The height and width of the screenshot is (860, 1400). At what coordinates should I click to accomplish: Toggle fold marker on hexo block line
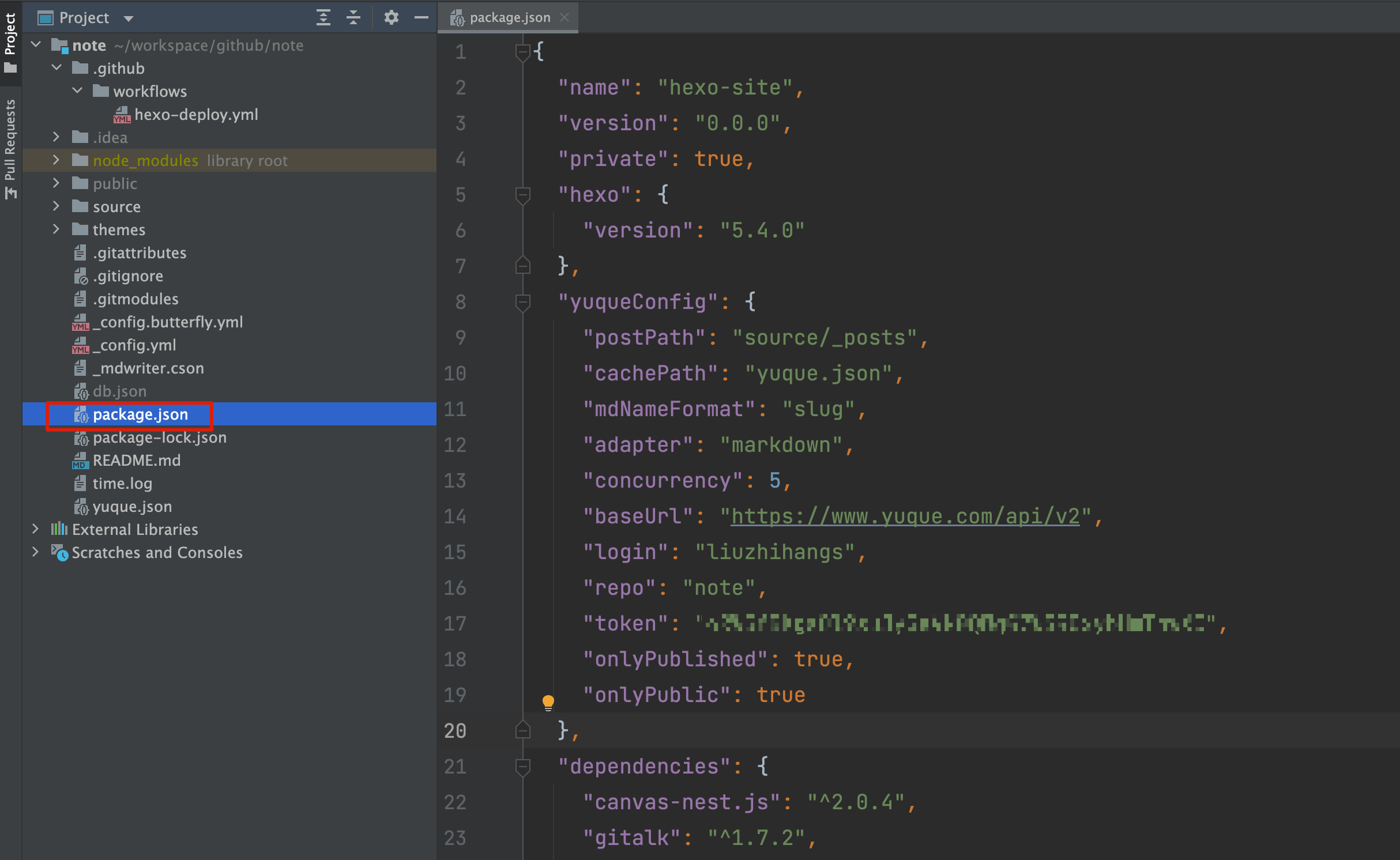[x=522, y=195]
